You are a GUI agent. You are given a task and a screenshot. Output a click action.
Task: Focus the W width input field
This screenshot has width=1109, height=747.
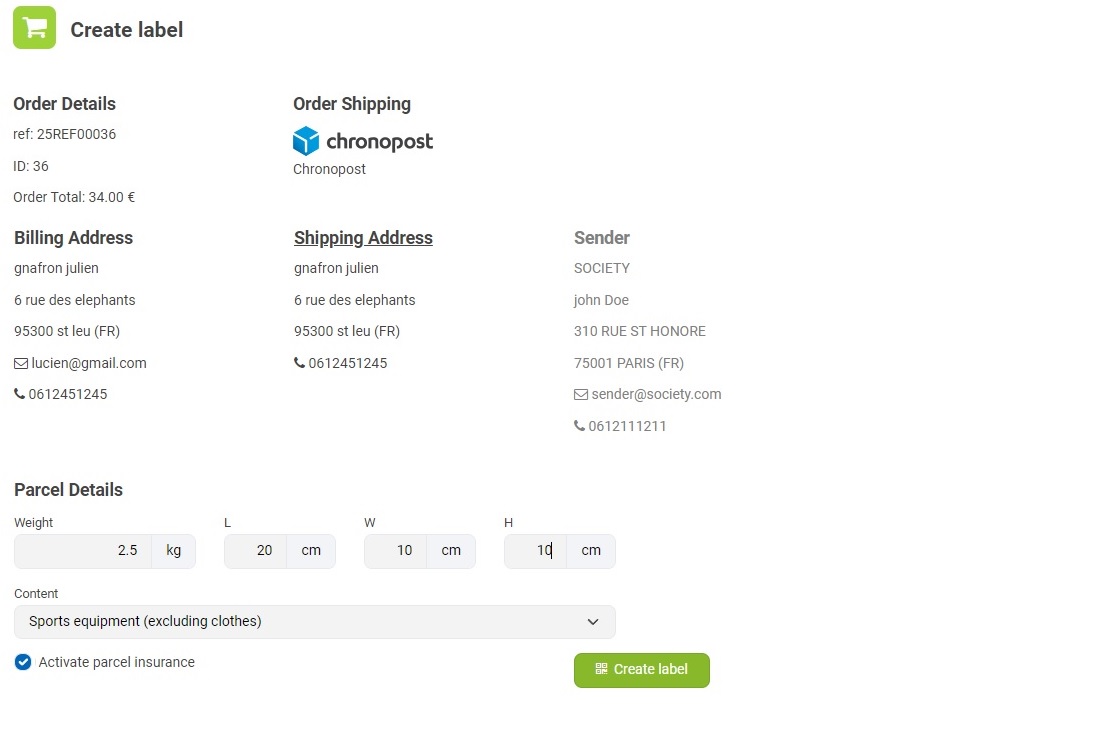tap(395, 551)
